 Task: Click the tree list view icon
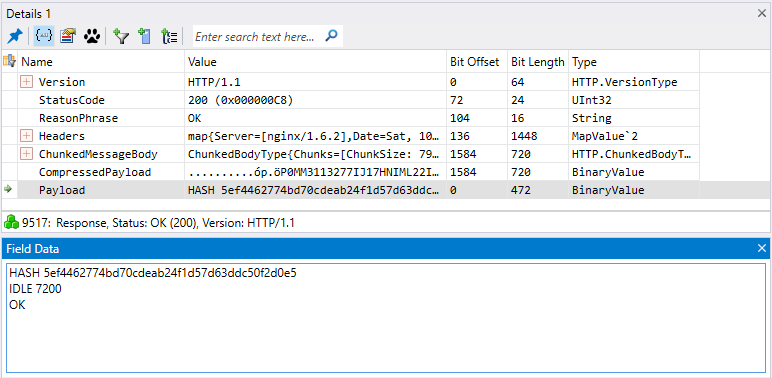pos(169,36)
